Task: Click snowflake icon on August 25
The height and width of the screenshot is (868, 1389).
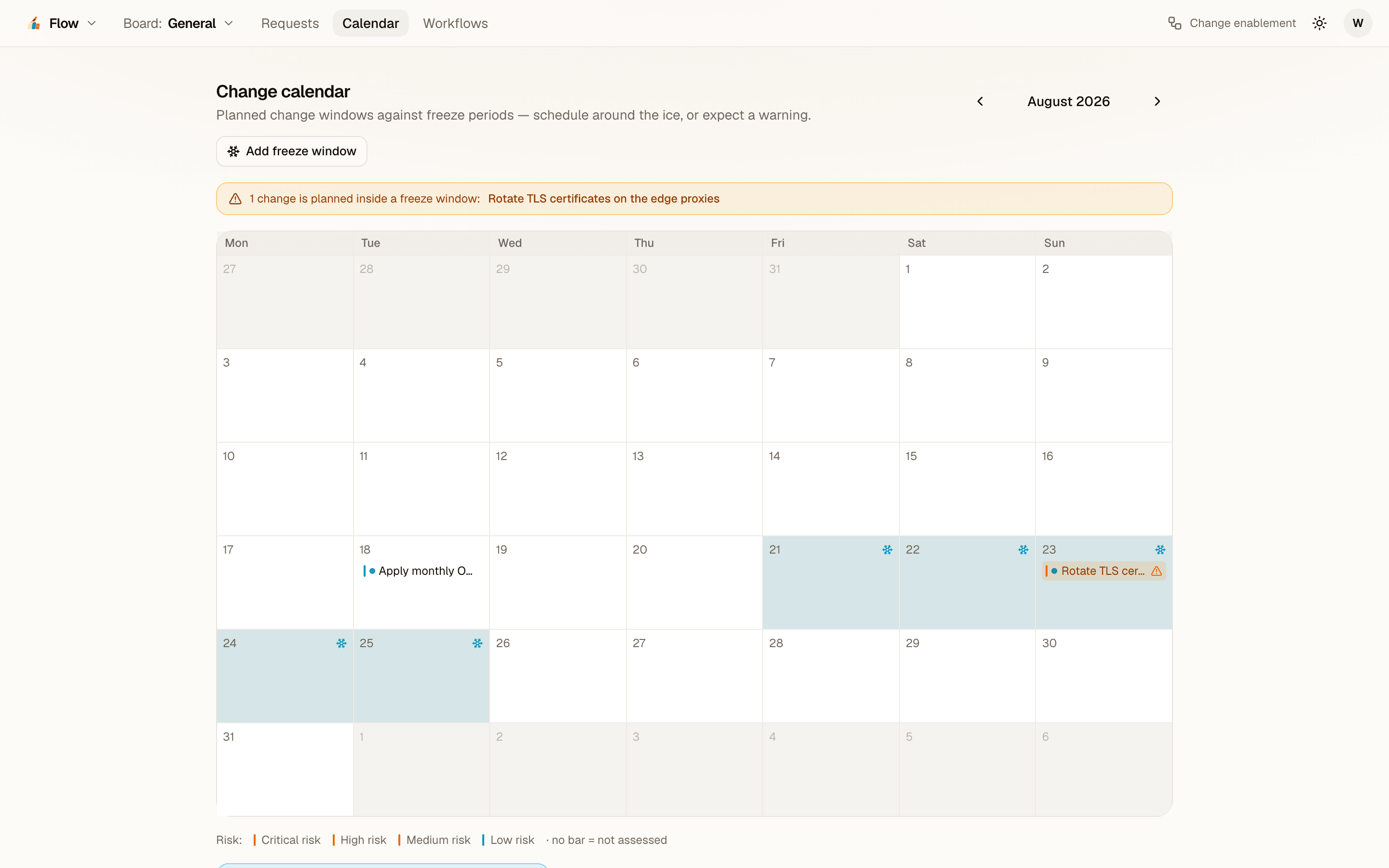Action: [477, 644]
